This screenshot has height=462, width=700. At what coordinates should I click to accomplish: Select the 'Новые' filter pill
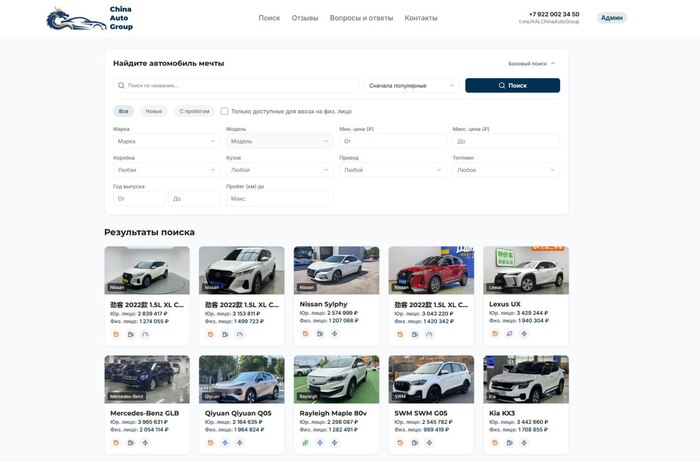point(154,111)
